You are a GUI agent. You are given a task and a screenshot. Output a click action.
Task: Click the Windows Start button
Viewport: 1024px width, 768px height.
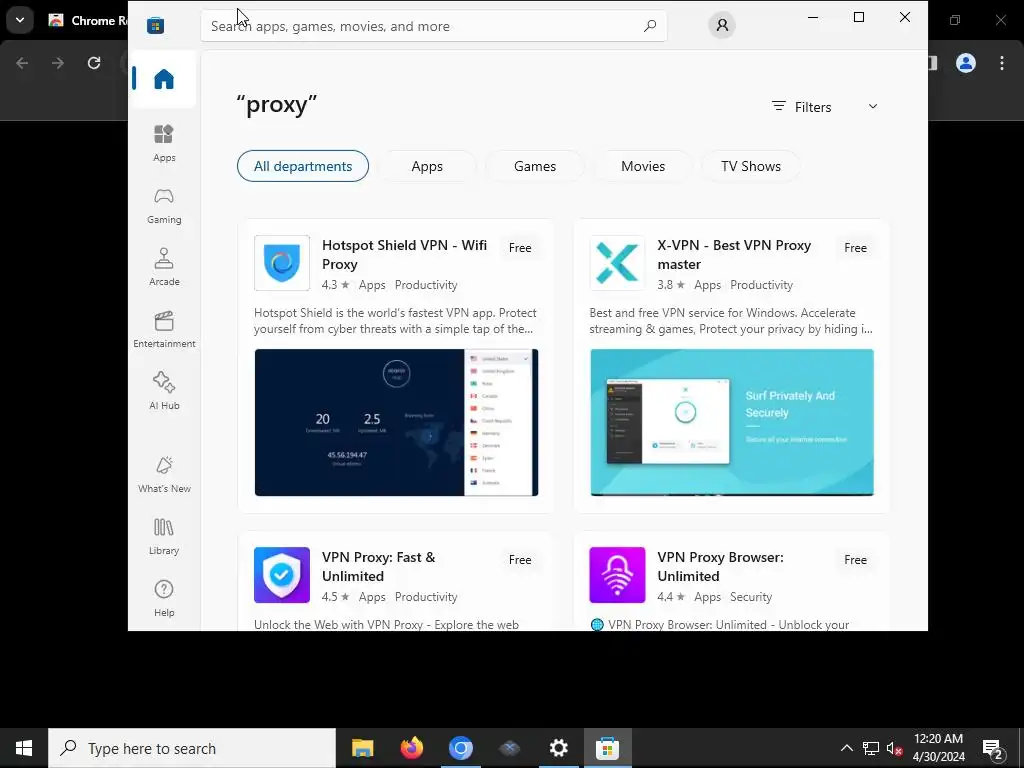tap(24, 748)
